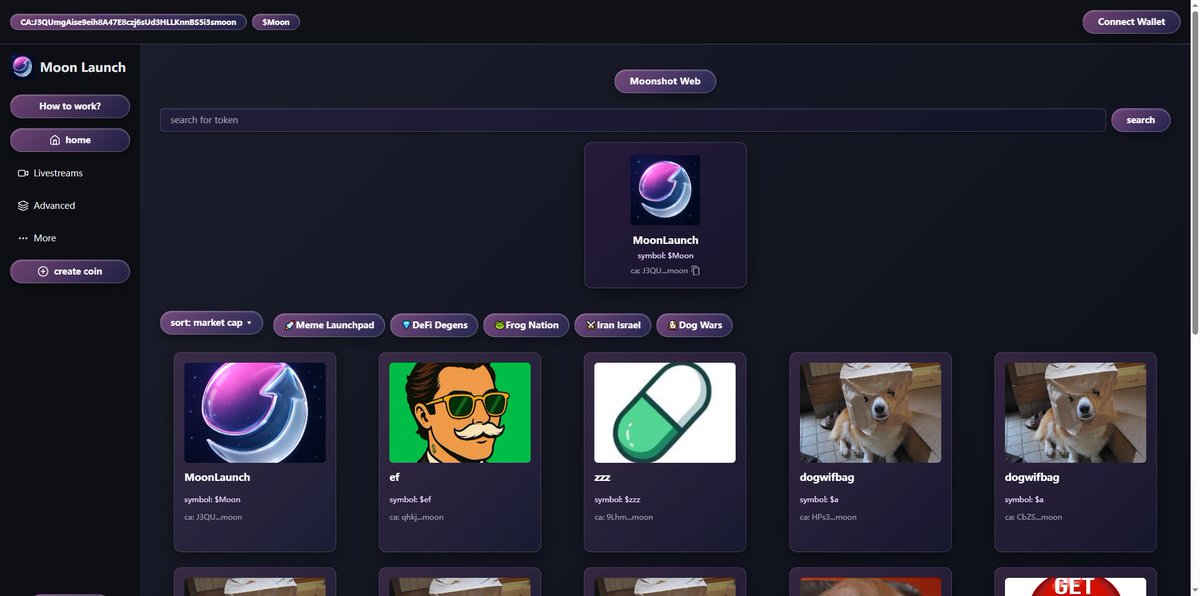Focus the search for token field
The width and height of the screenshot is (1200, 596).
coord(633,120)
